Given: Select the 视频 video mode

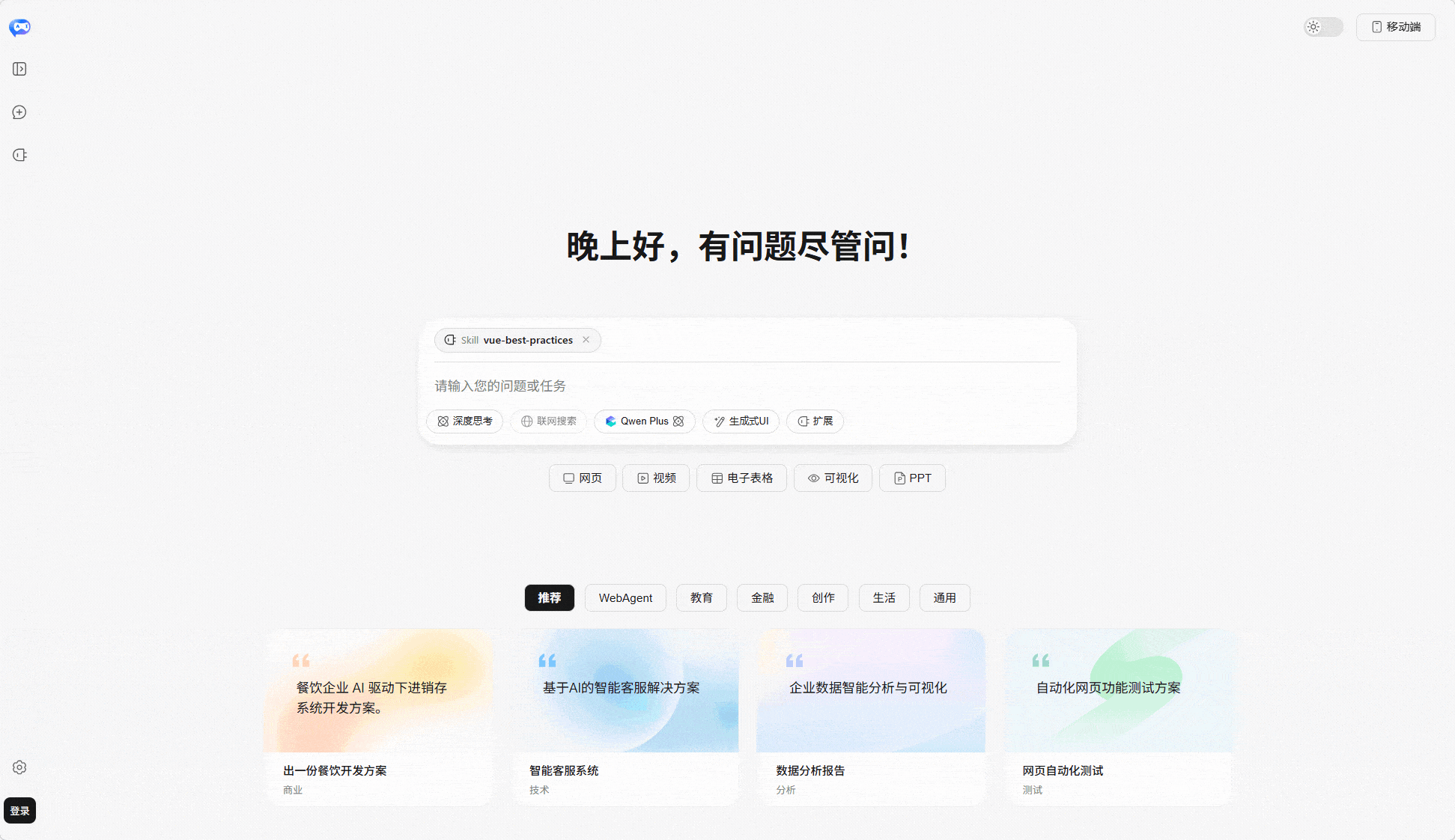Looking at the screenshot, I should coord(656,478).
